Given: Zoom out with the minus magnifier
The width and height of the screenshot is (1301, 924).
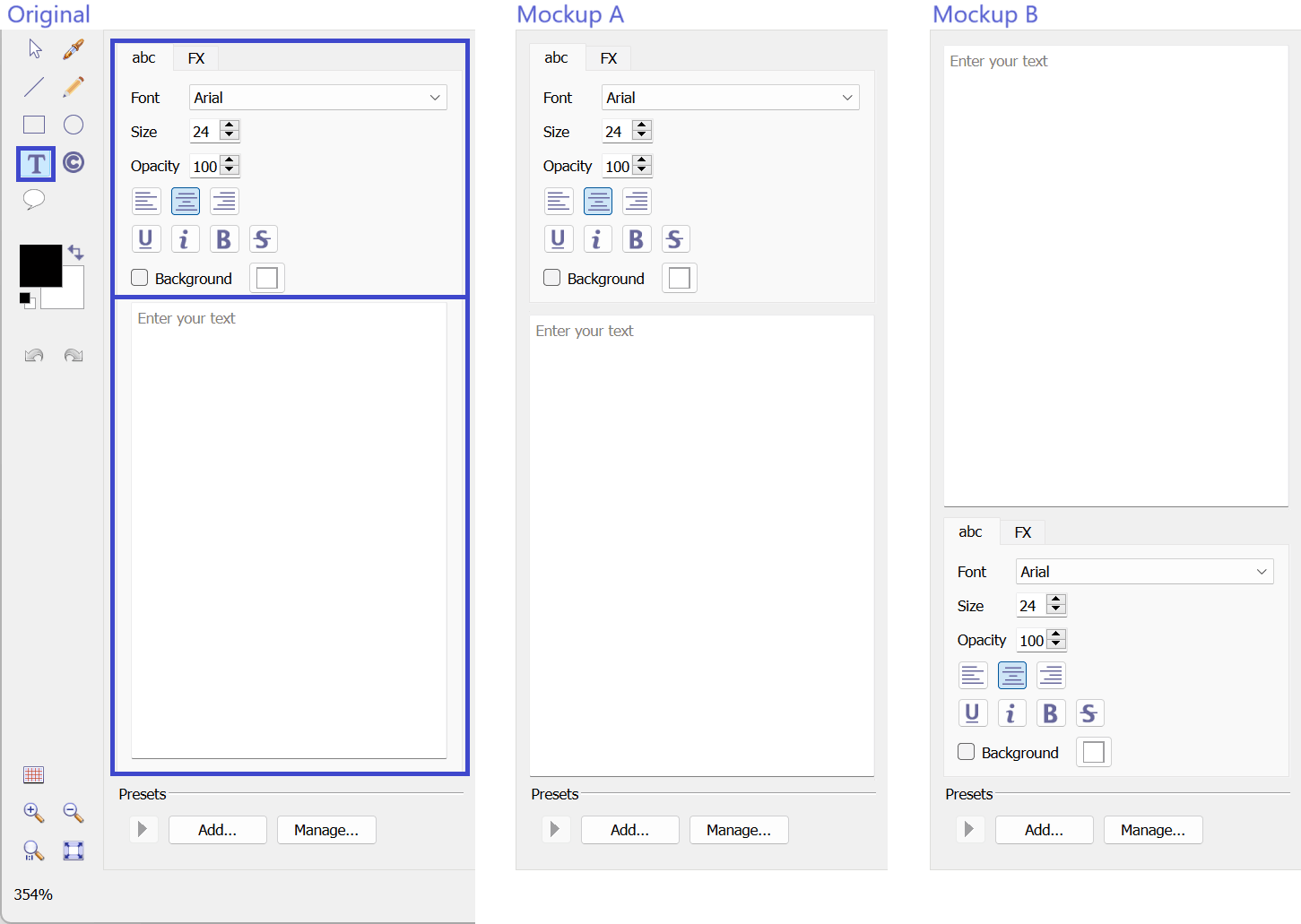Looking at the screenshot, I should (74, 813).
